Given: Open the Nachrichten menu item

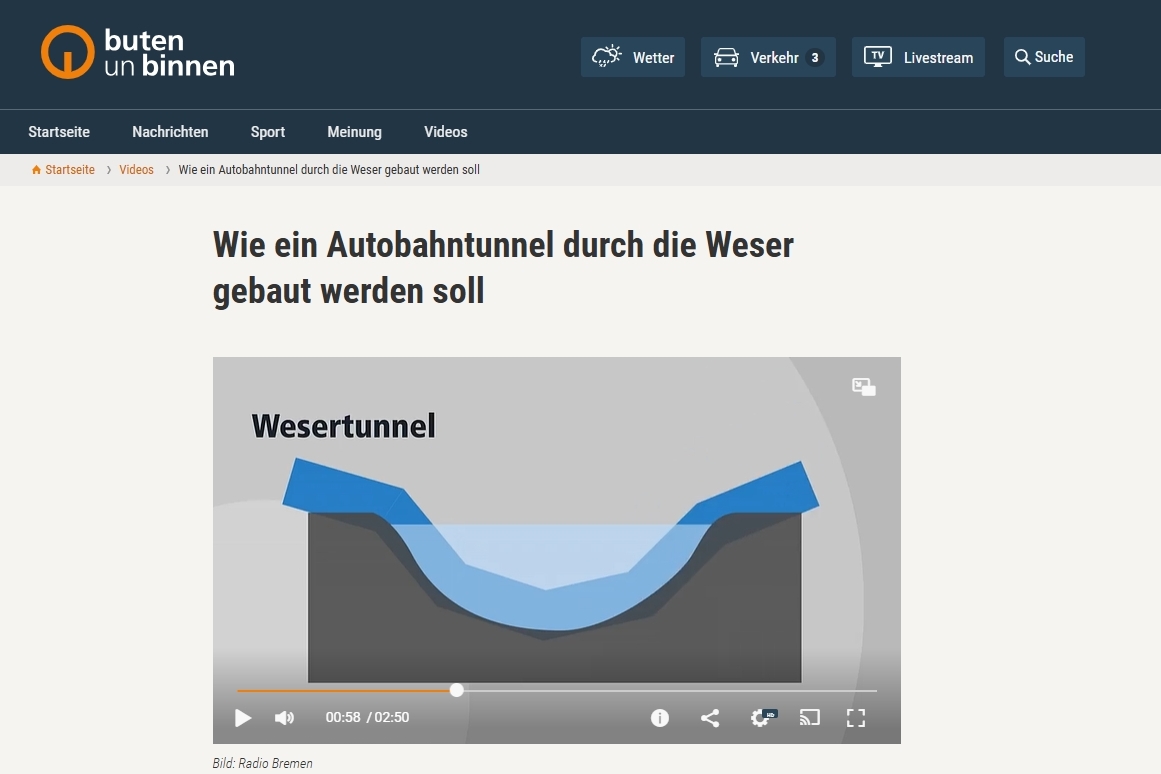Looking at the screenshot, I should (170, 132).
